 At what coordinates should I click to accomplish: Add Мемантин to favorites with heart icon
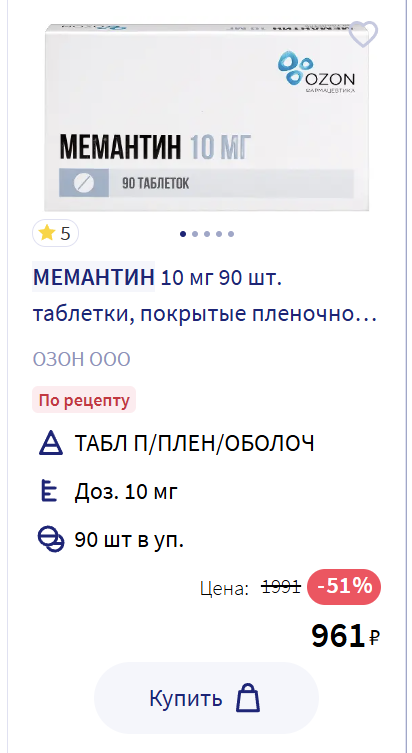point(363,34)
